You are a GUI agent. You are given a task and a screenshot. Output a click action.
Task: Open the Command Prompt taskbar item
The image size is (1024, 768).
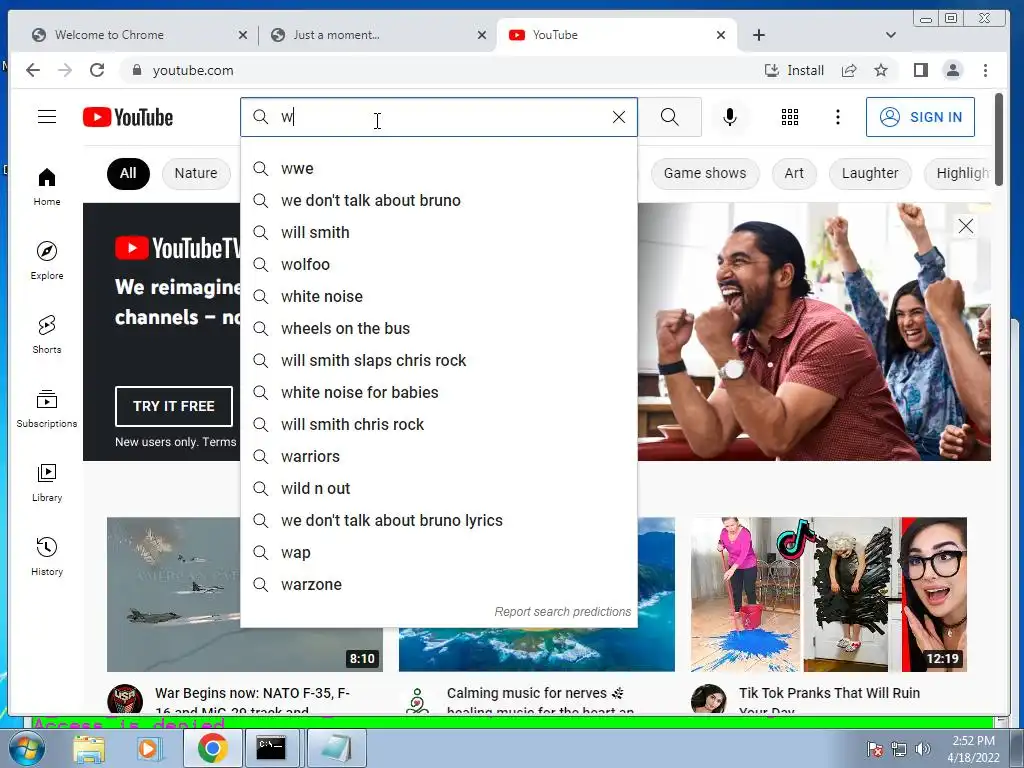[270, 748]
